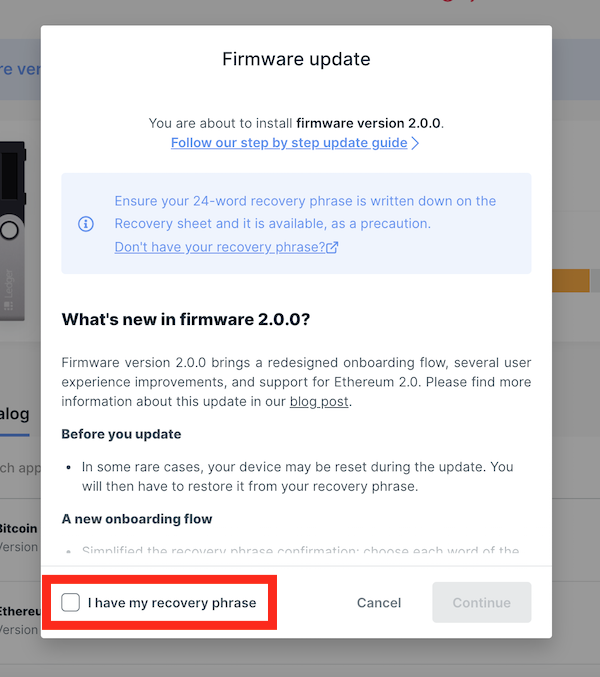This screenshot has height=677, width=600.
Task: Open the step by step update guide link
Action: pos(289,143)
